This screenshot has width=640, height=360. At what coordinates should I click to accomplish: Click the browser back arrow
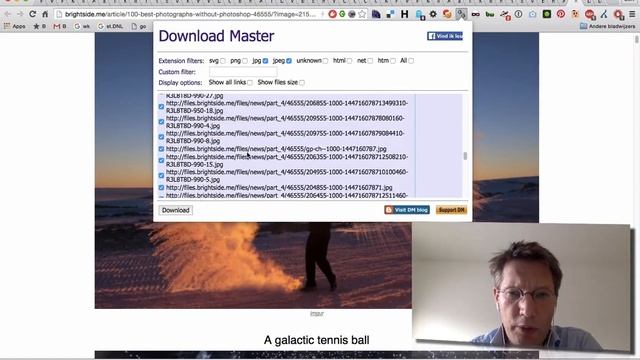[7, 14]
